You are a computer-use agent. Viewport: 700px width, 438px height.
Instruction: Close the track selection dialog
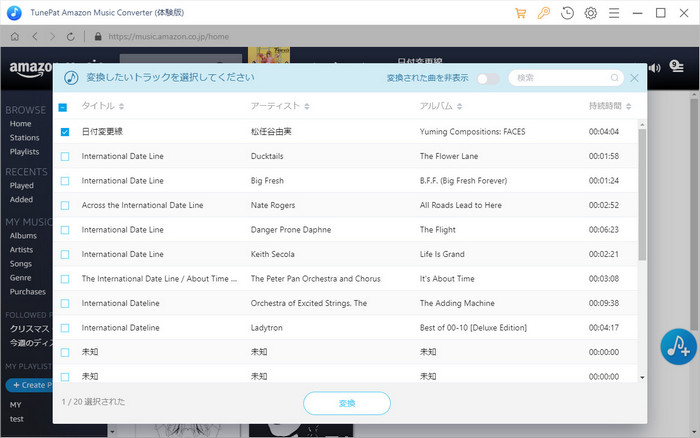(x=634, y=78)
